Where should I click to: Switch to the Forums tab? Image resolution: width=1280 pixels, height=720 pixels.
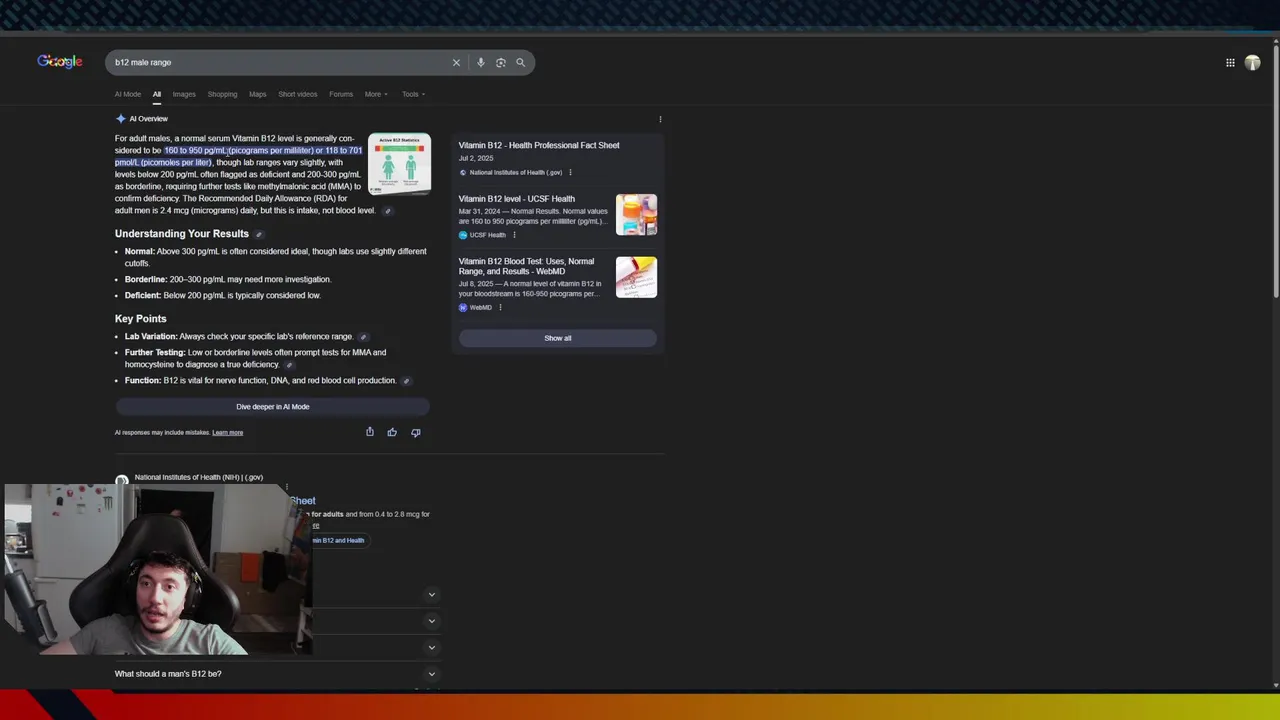coord(341,94)
